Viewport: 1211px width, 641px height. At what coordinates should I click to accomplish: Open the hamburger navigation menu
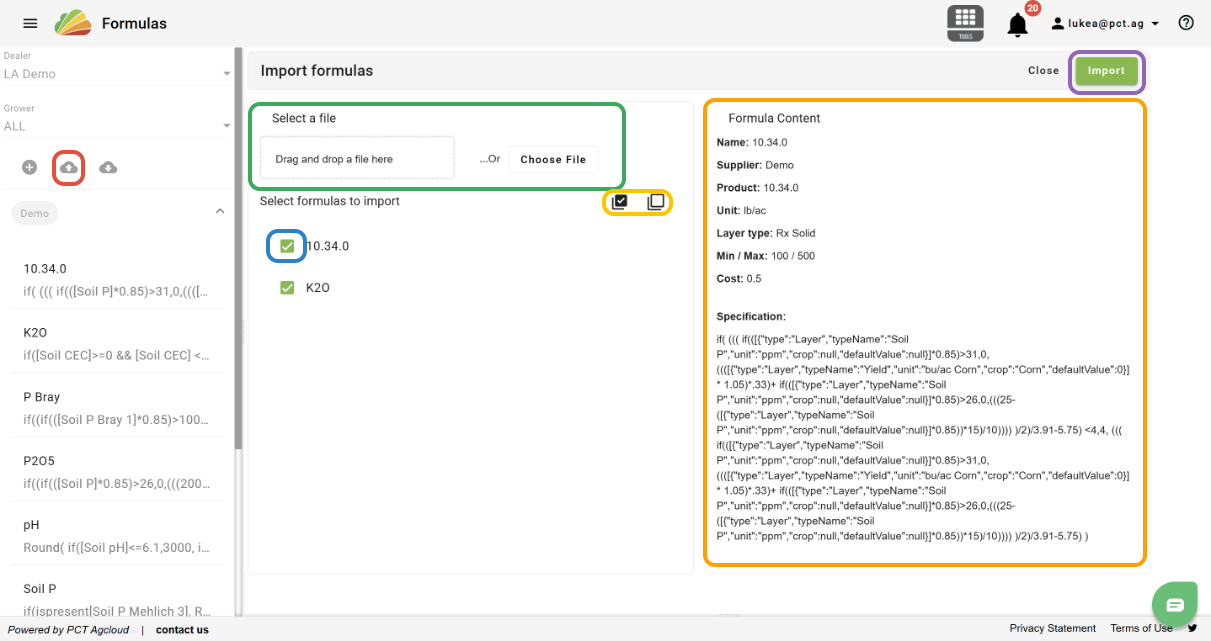tap(30, 23)
